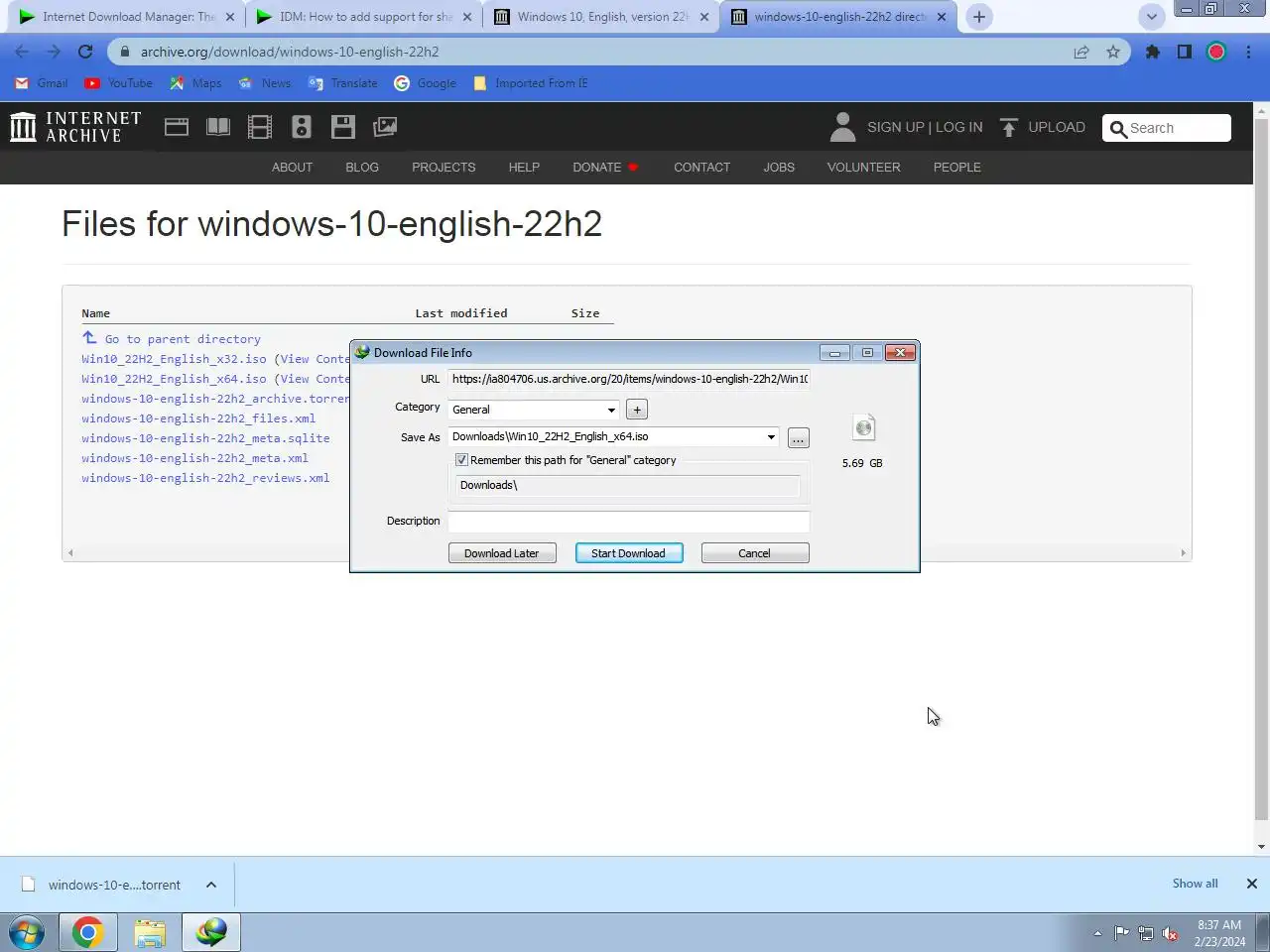Open windows-10-english-22h2_reviews.xml link
This screenshot has height=952, width=1270.
[x=205, y=478]
